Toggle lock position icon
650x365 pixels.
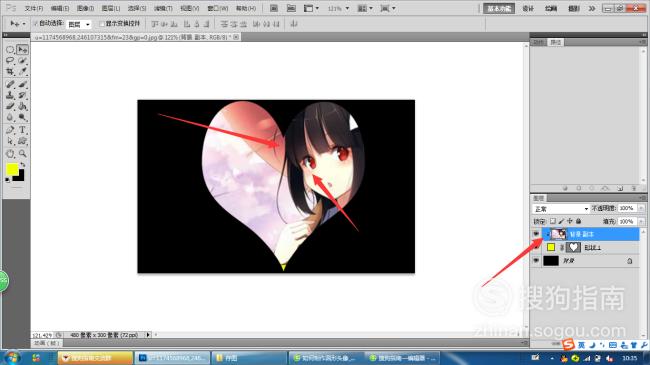570,221
